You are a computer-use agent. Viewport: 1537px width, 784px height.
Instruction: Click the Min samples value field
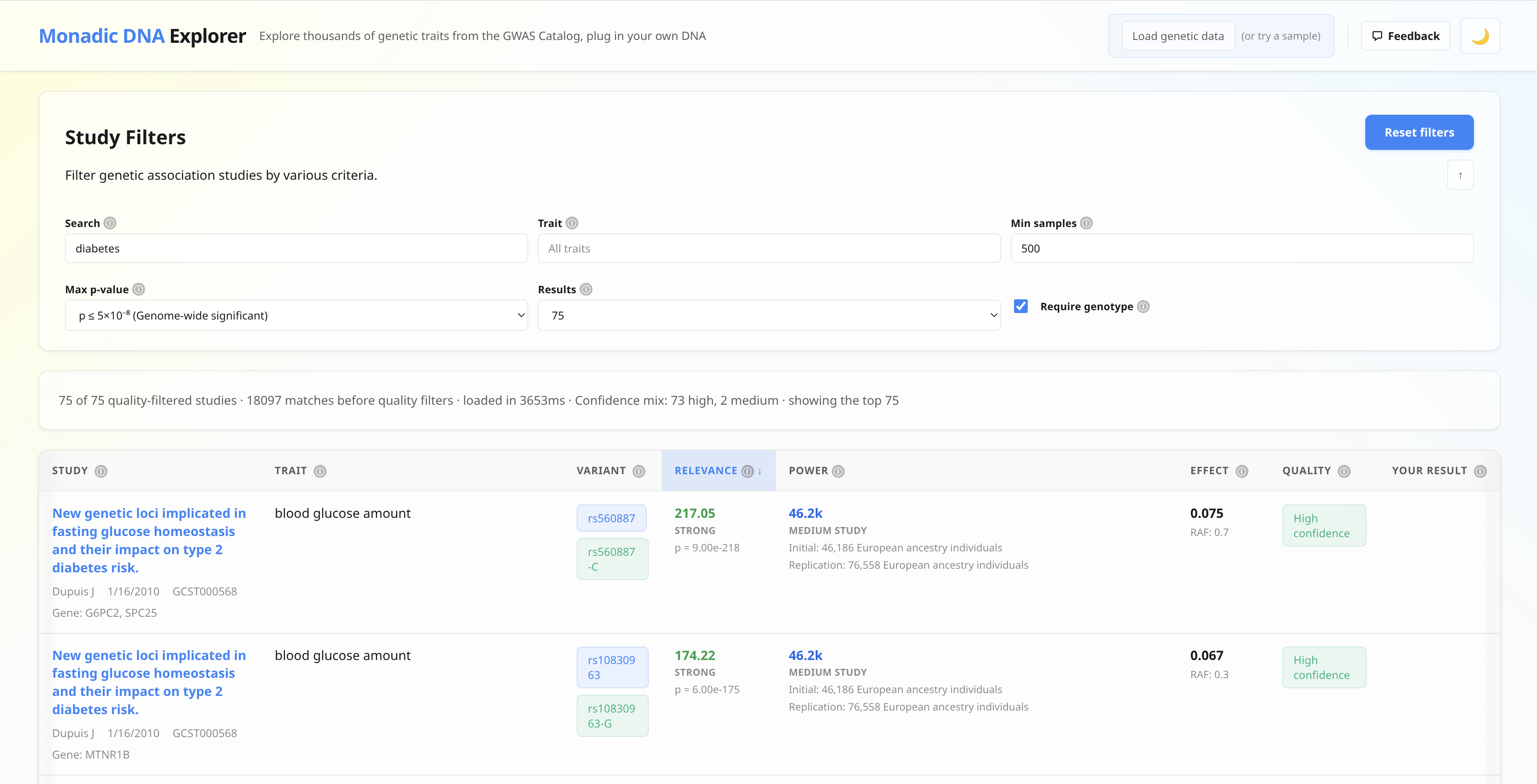pos(1242,248)
